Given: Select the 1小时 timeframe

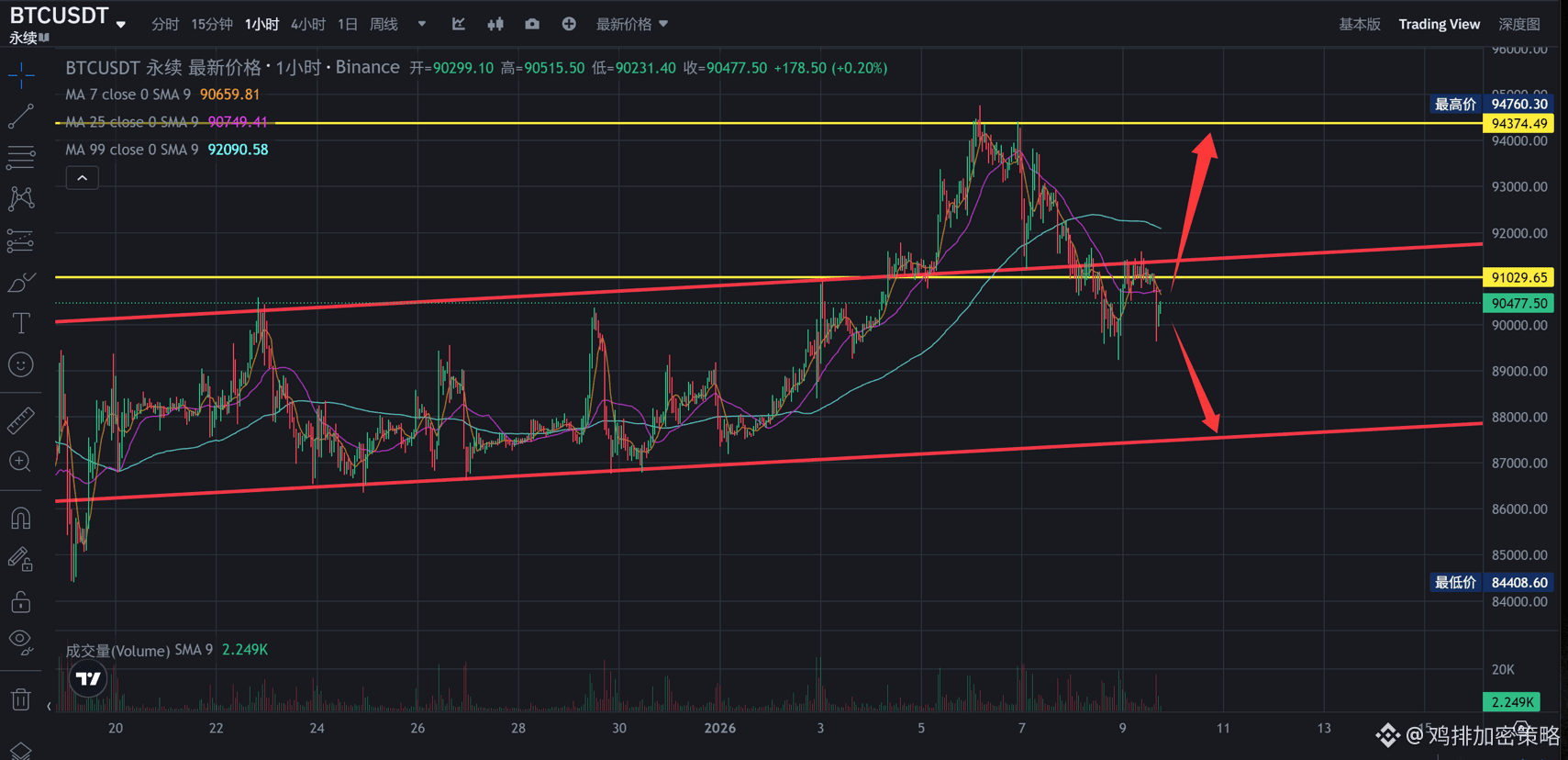Looking at the screenshot, I should click(261, 25).
